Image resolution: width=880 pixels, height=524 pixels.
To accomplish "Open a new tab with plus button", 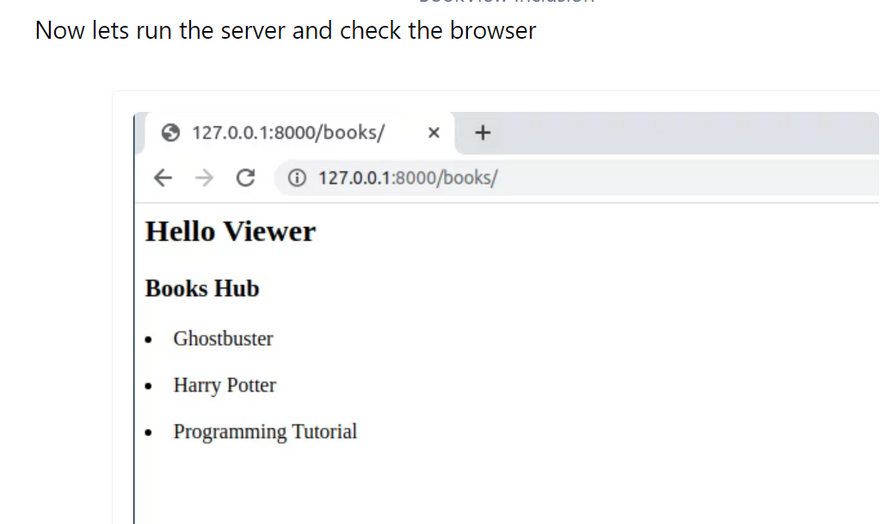I will [482, 132].
